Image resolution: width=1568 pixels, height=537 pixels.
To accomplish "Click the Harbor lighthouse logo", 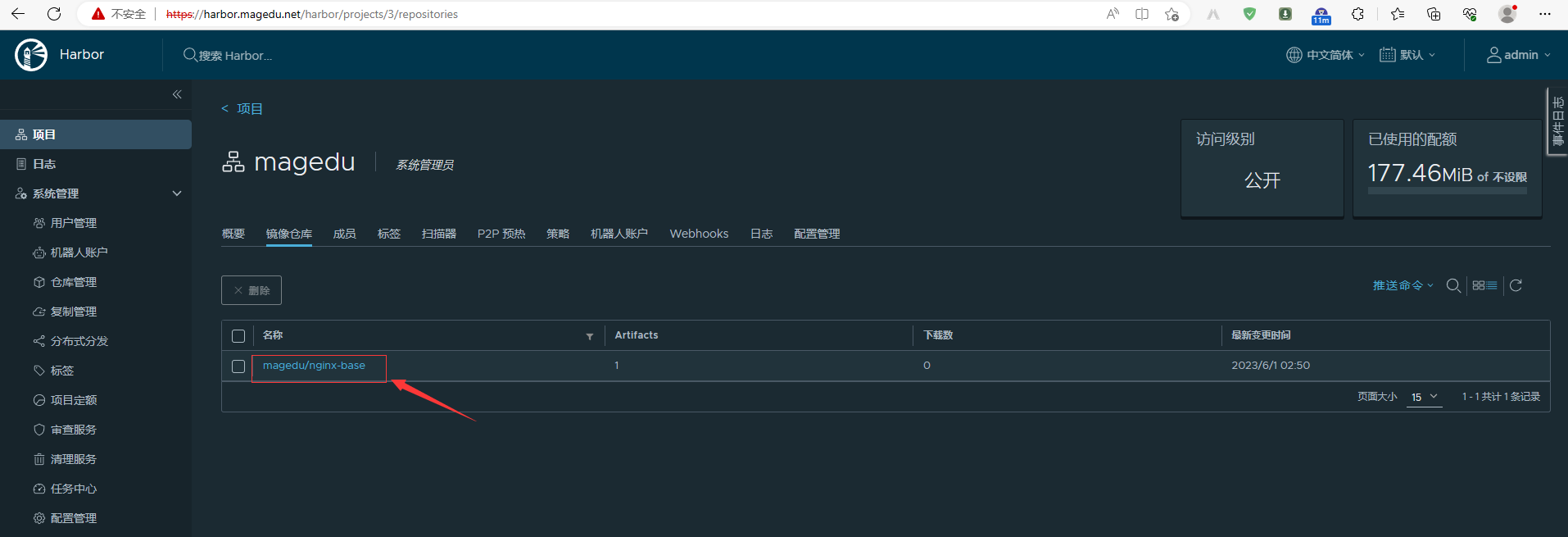I will (31, 55).
